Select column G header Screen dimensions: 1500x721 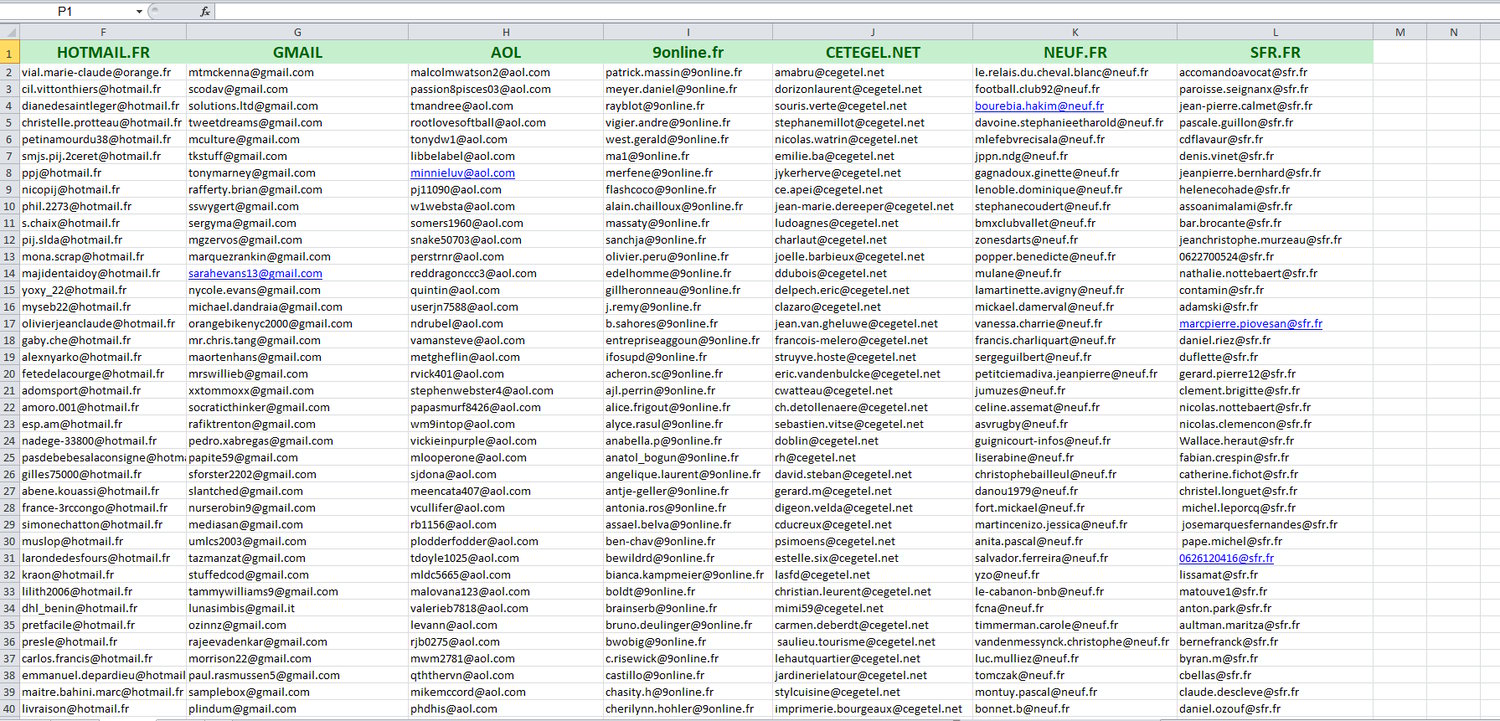click(297, 33)
